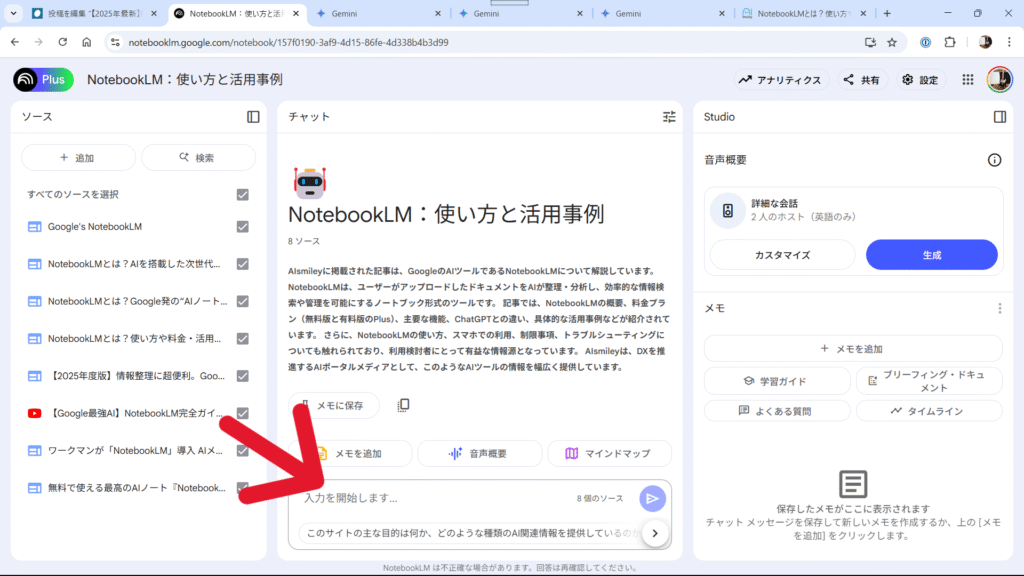Open 設定 settings

click(x=921, y=80)
